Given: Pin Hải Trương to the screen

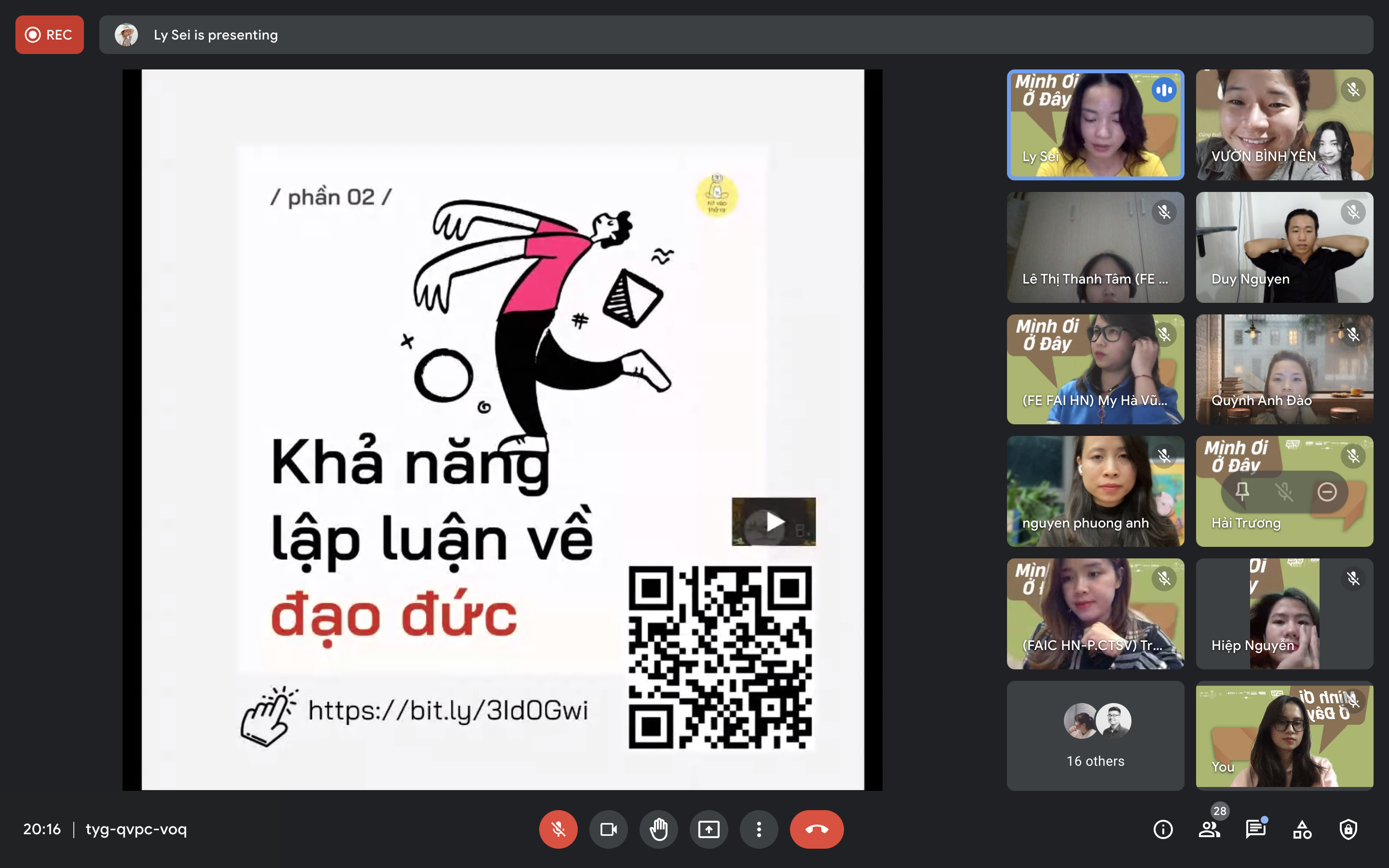Looking at the screenshot, I should click(x=1242, y=491).
